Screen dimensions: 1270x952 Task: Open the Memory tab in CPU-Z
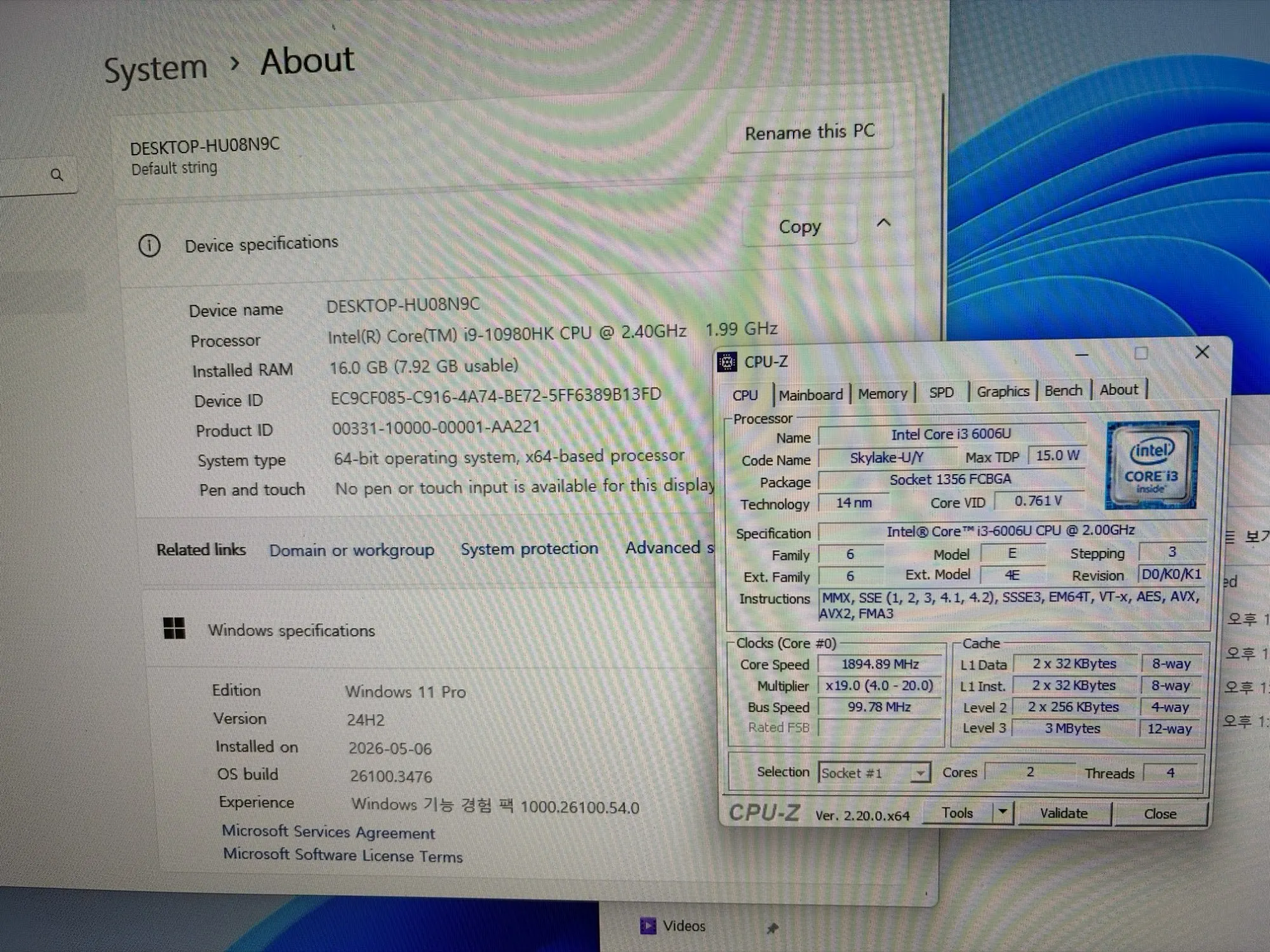pos(882,393)
